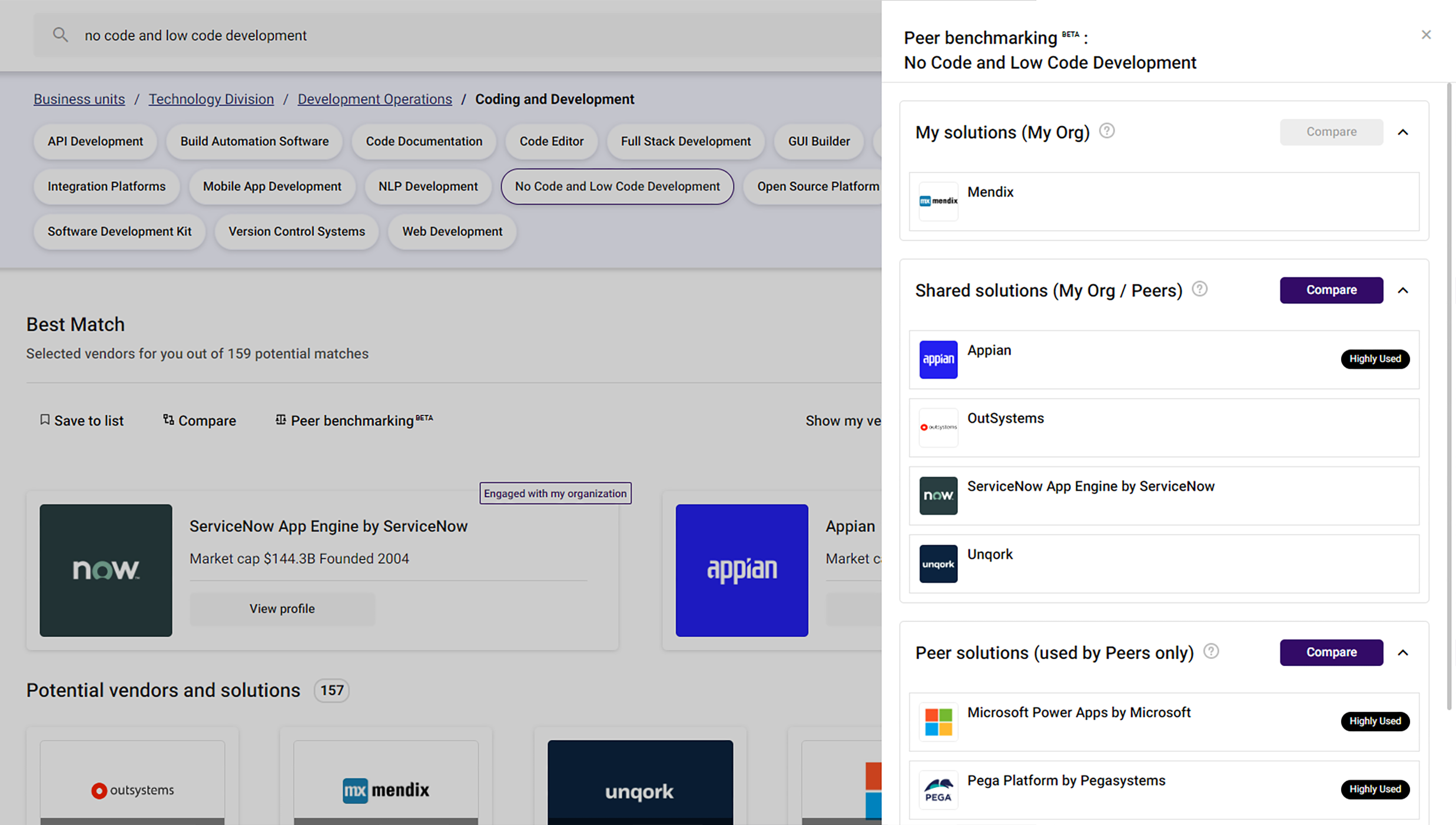Select the Web Development chip

pyautogui.click(x=452, y=231)
